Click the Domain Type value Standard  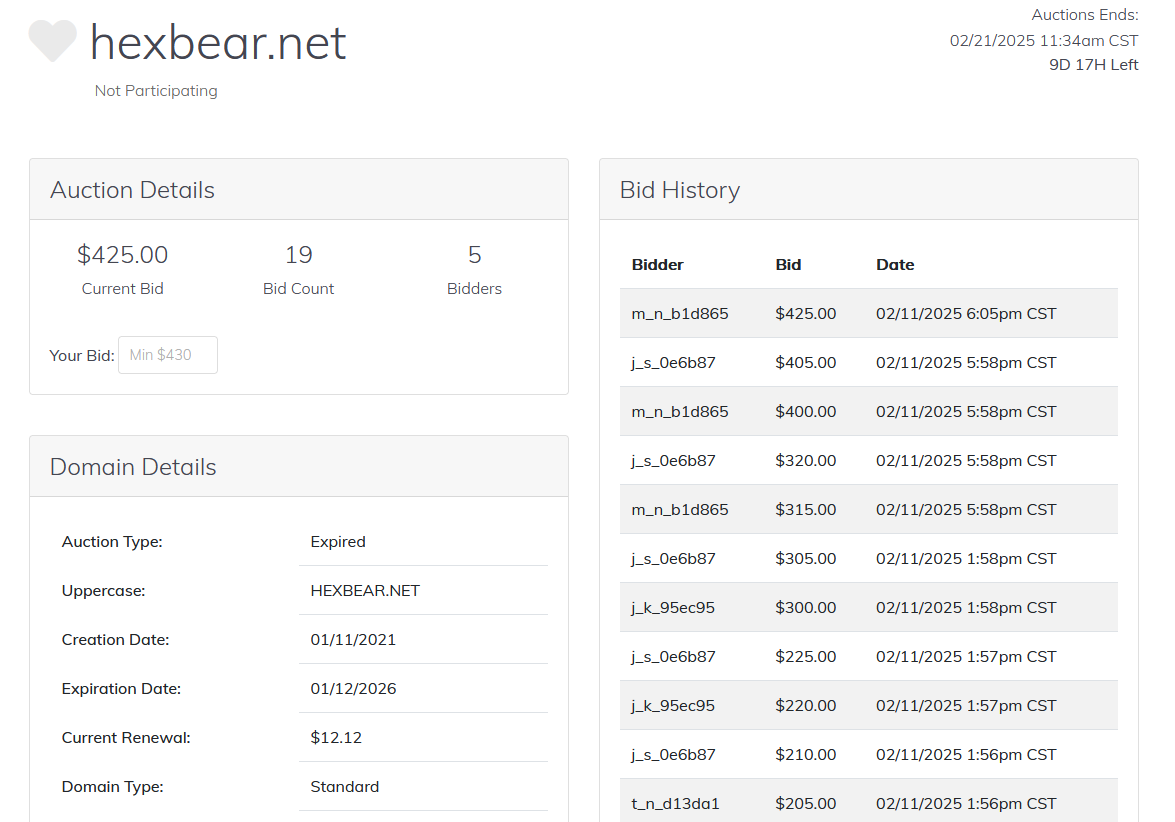click(x=345, y=787)
